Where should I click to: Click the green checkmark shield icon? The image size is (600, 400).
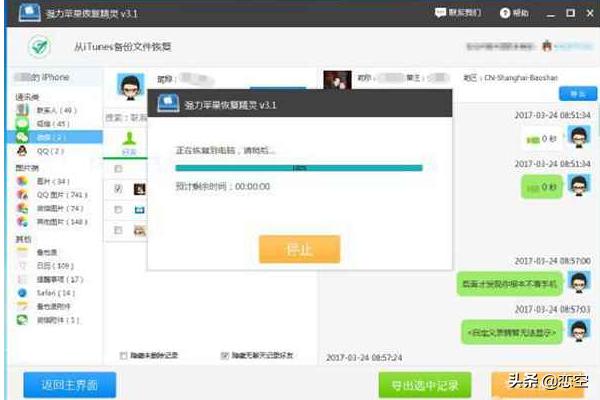tap(39, 47)
